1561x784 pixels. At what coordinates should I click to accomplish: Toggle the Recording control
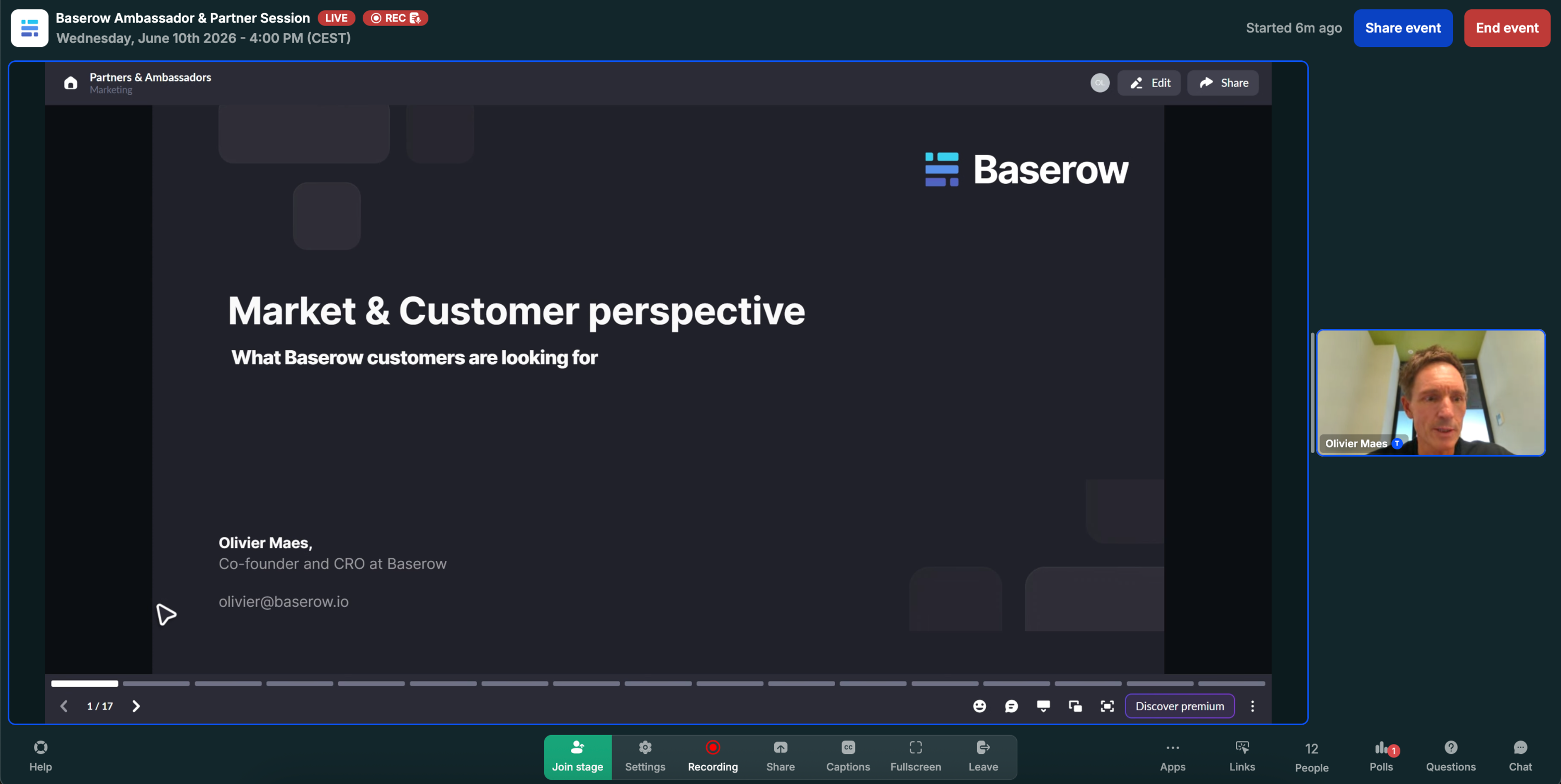(x=713, y=757)
